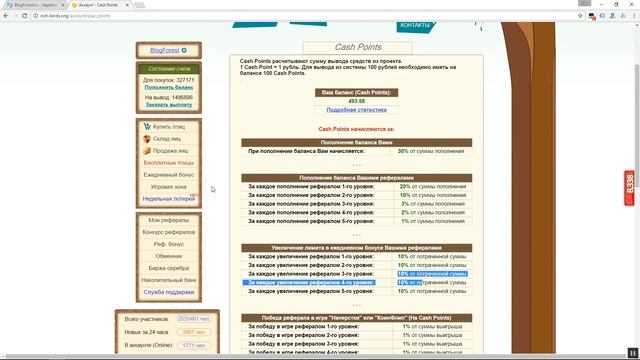Click row За каждое пополнение рефералом 5-го уровня
Viewport: 640px width, 360px height.
pos(356,221)
